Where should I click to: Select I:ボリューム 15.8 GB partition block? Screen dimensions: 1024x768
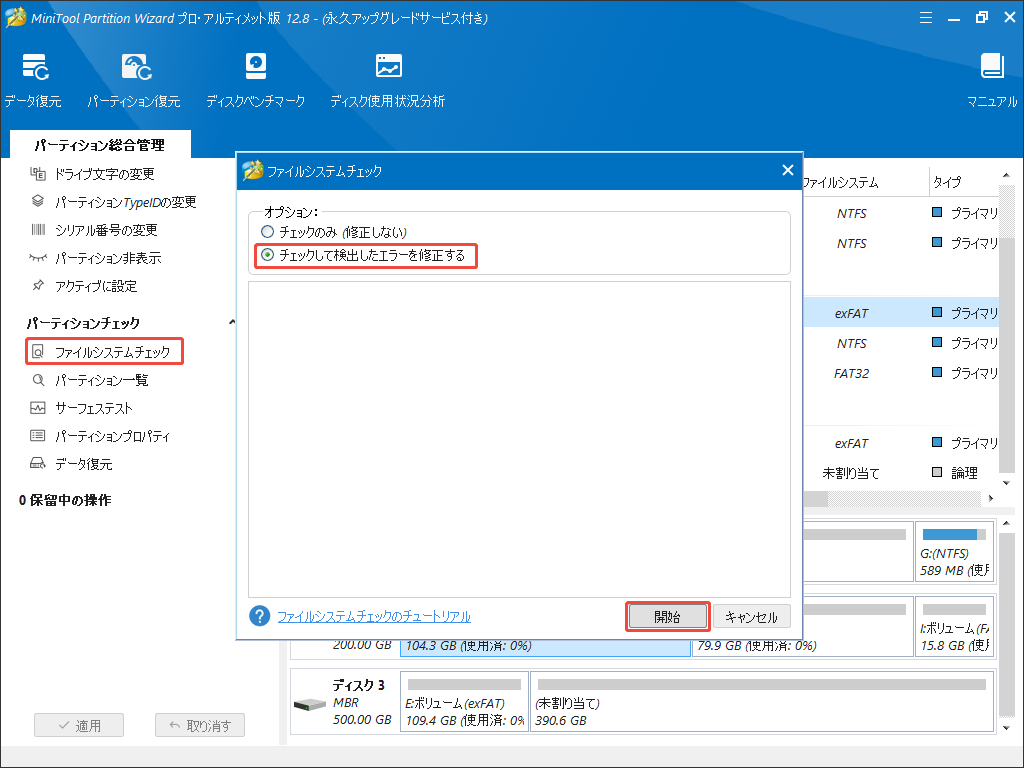tap(954, 626)
